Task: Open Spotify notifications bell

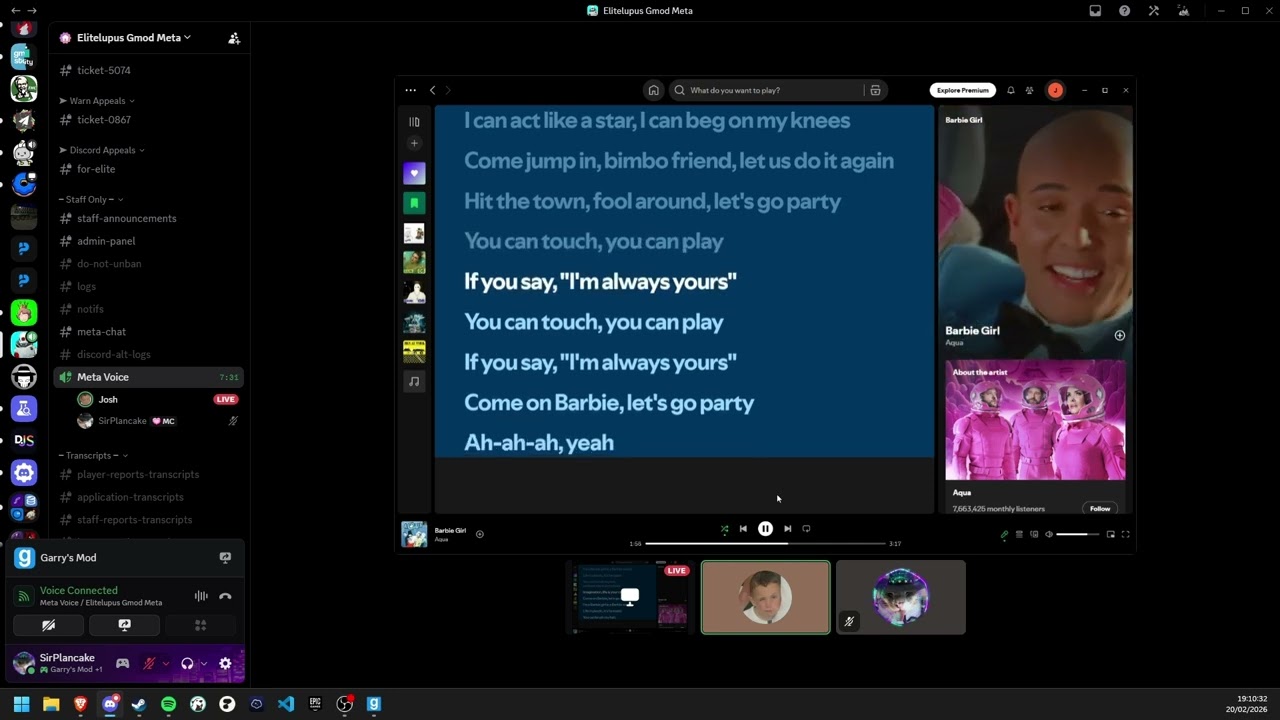Action: click(1011, 90)
